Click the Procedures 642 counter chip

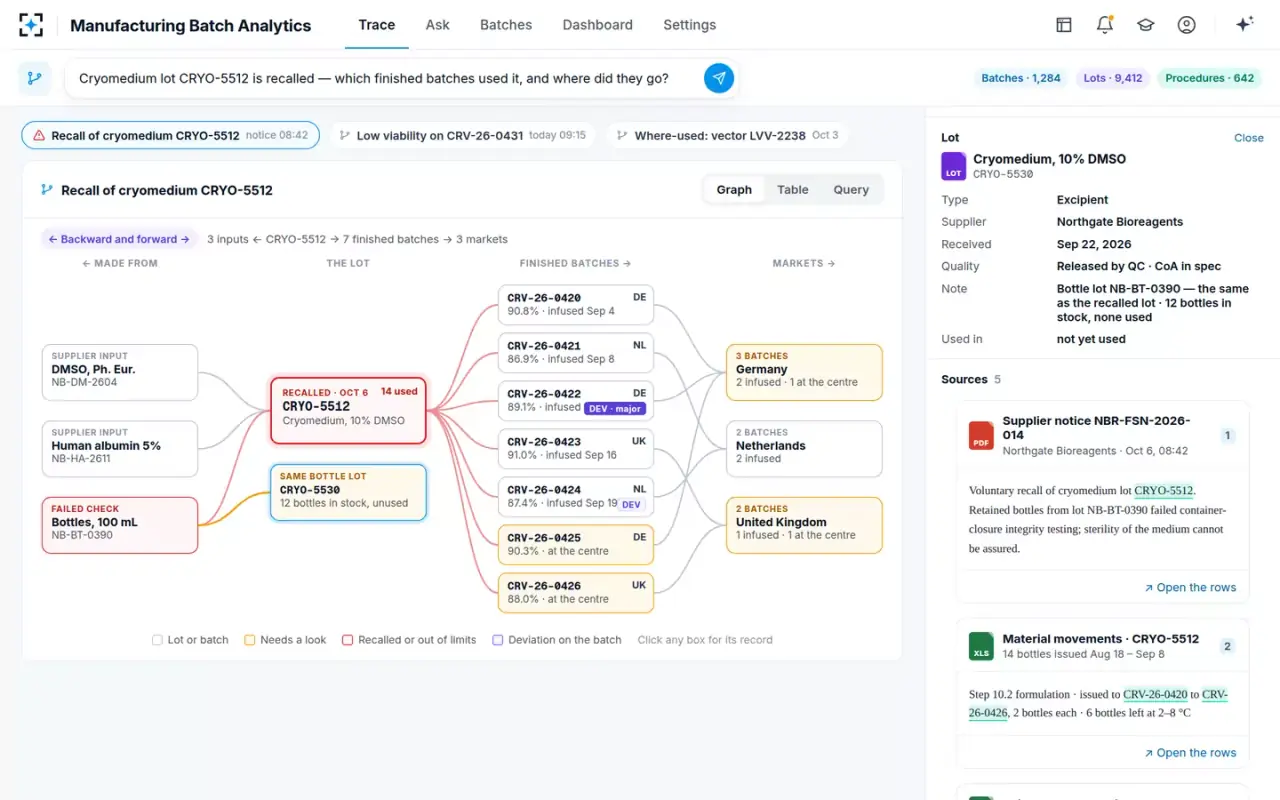coord(1209,78)
